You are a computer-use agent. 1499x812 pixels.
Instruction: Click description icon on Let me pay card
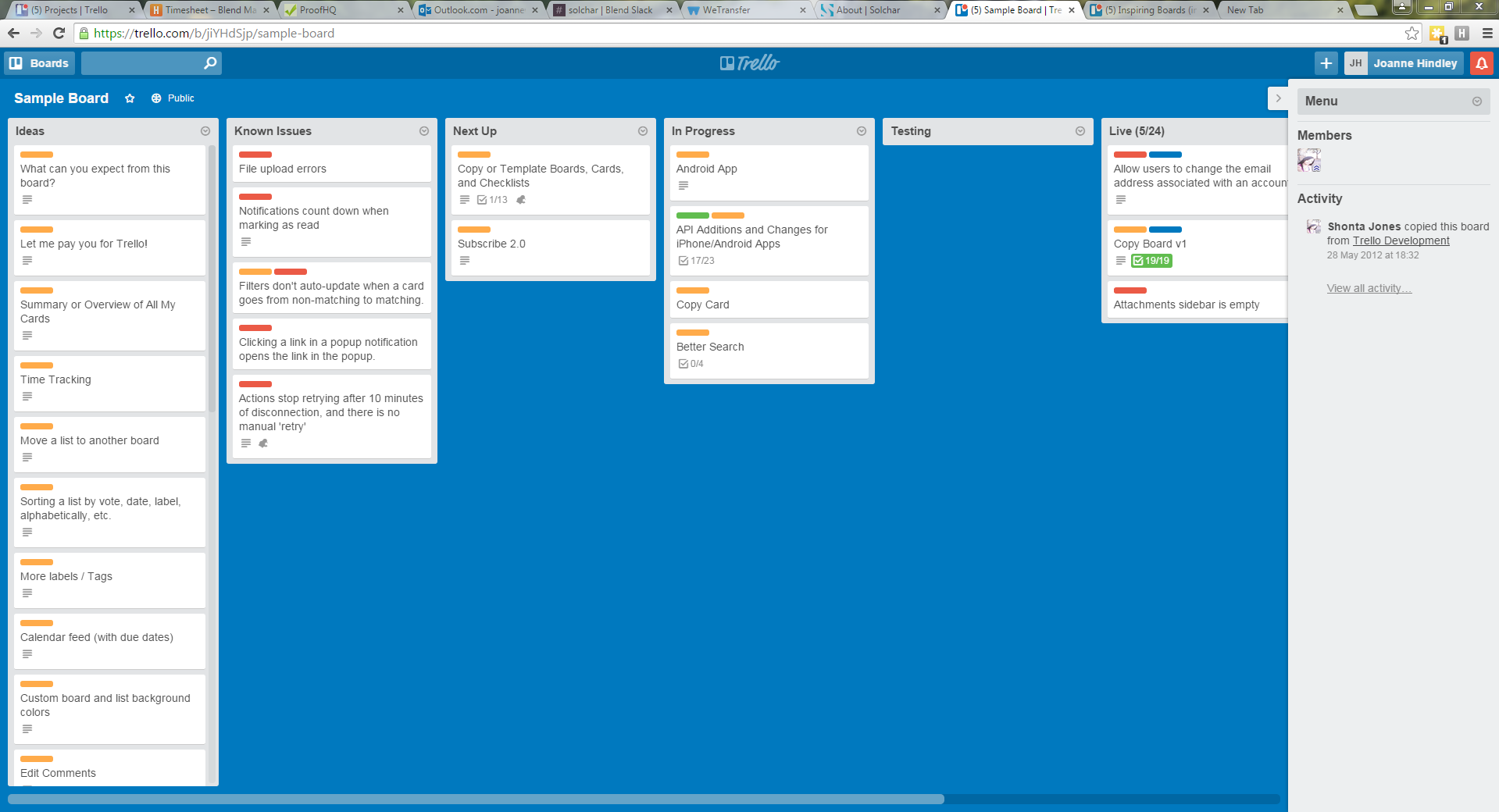point(27,261)
